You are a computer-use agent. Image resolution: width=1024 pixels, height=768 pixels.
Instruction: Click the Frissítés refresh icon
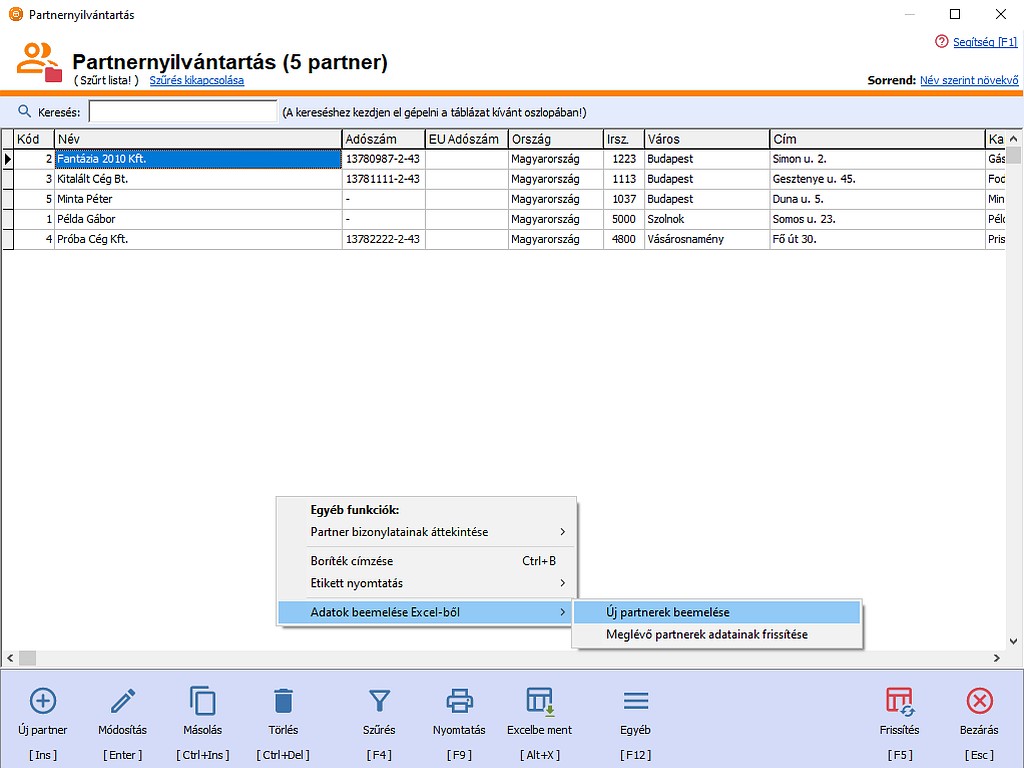click(x=899, y=700)
